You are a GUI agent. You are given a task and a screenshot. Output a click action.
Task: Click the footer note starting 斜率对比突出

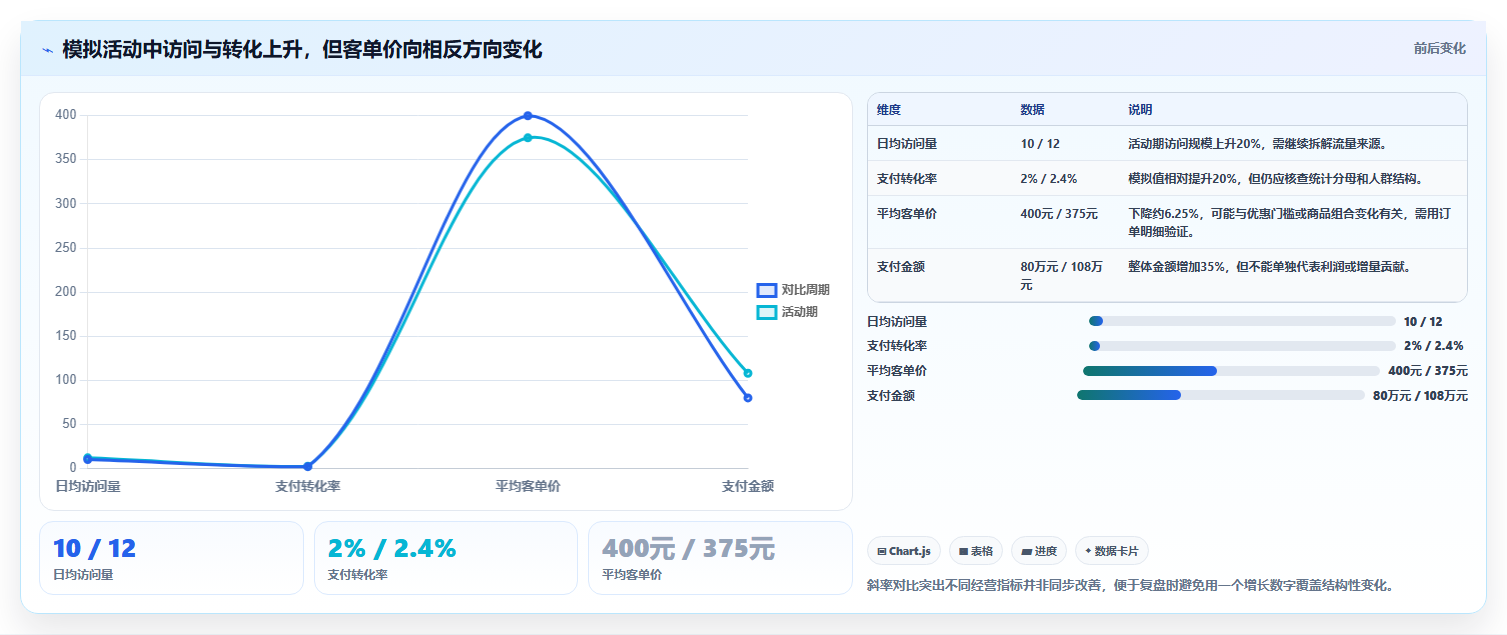point(1130,585)
